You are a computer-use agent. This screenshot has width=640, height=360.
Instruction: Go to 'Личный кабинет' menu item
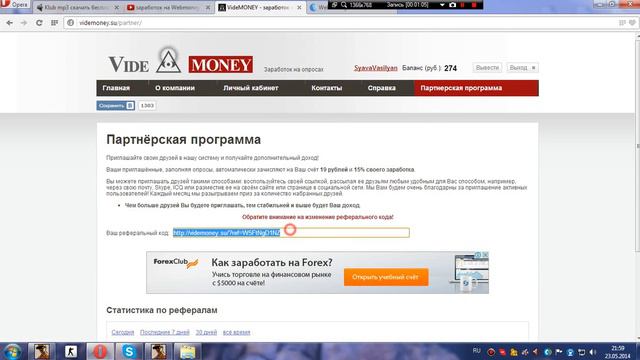click(251, 88)
